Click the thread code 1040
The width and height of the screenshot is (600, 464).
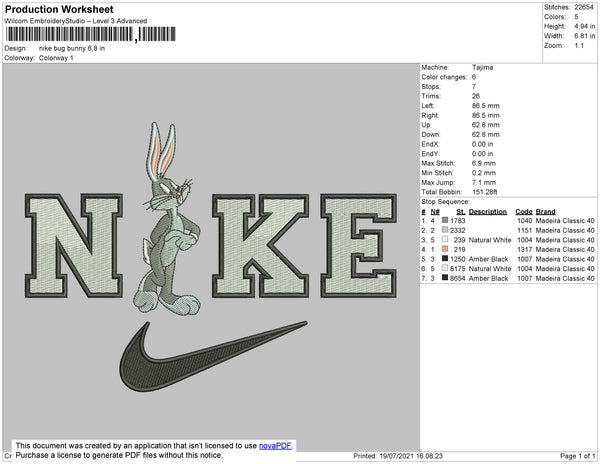point(525,221)
